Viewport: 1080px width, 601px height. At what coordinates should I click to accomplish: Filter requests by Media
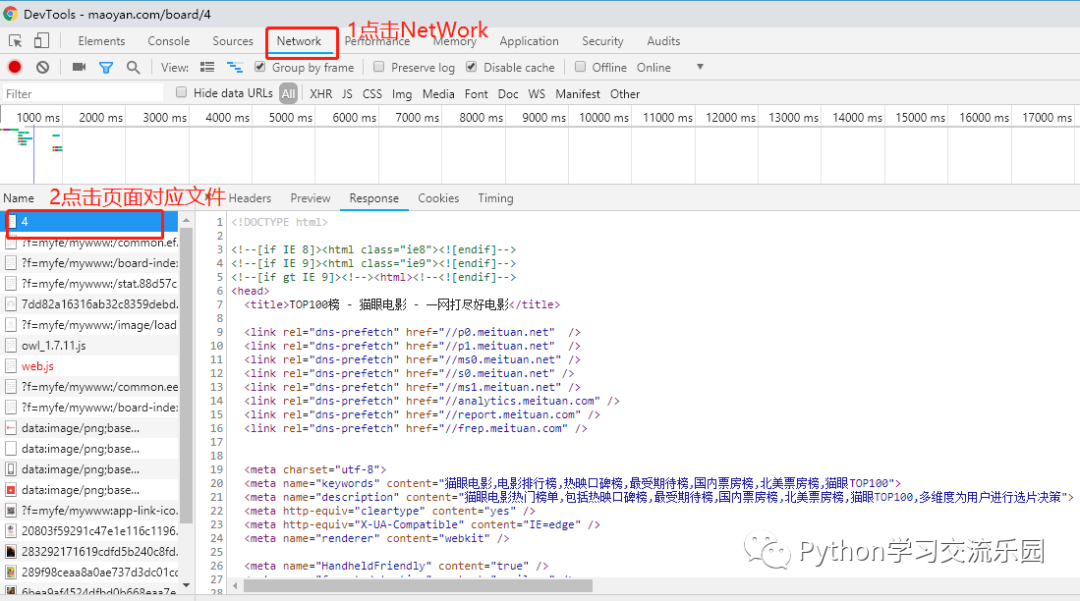[438, 94]
